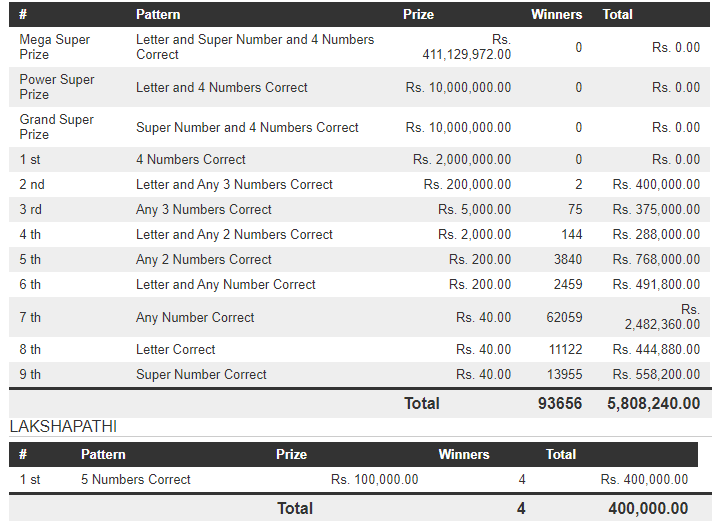712x521 pixels.
Task: Click 'Super Number and 4 Numbers Correct'
Action: tap(247, 127)
